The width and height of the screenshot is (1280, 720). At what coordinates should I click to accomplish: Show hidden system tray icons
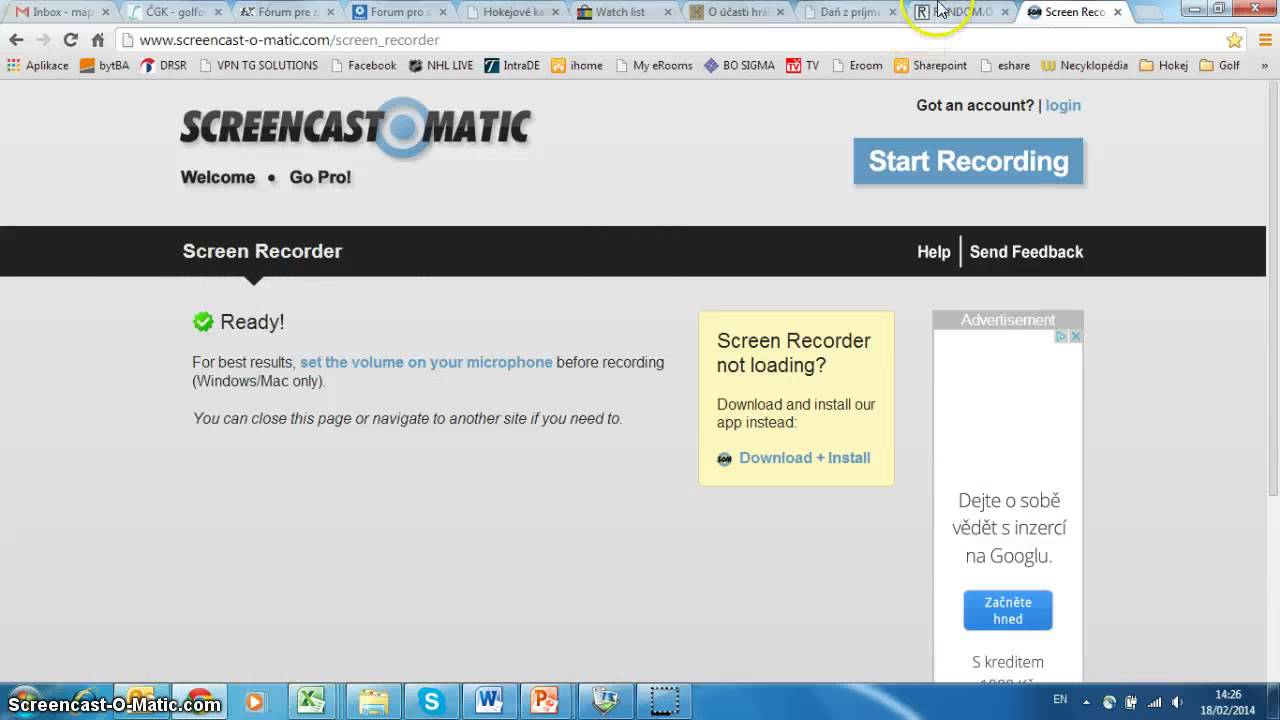(1087, 701)
